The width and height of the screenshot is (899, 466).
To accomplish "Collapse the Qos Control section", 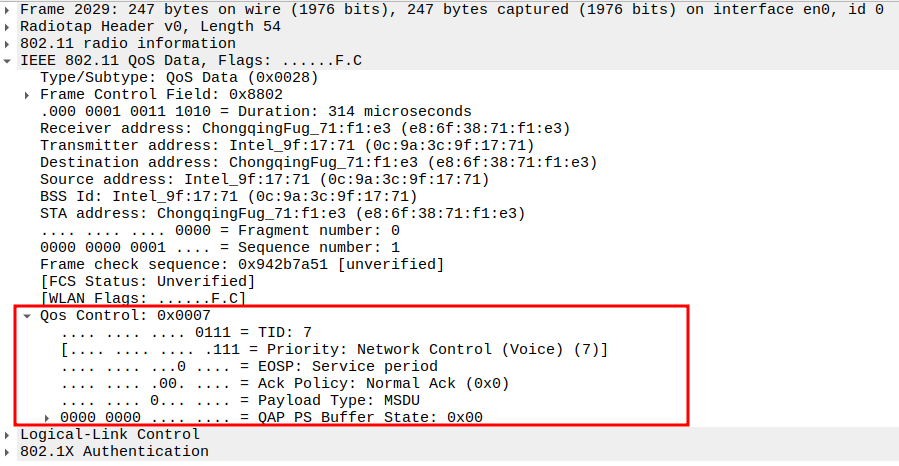I will (x=28, y=315).
